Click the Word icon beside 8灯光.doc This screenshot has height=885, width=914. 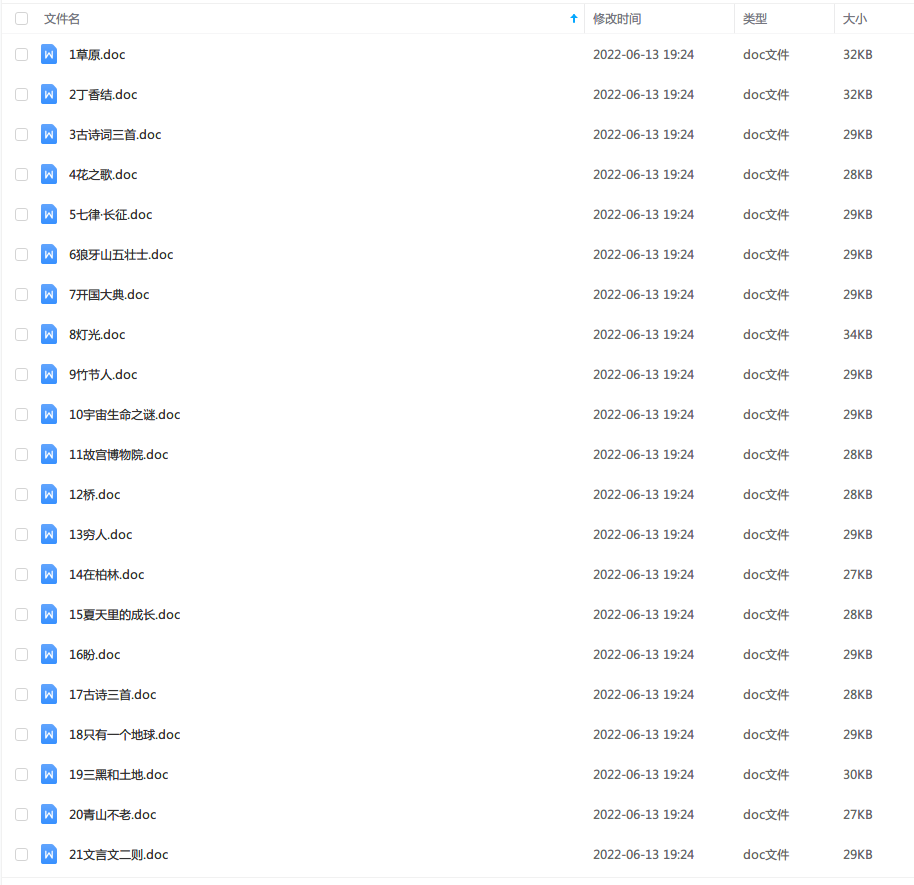[48, 334]
